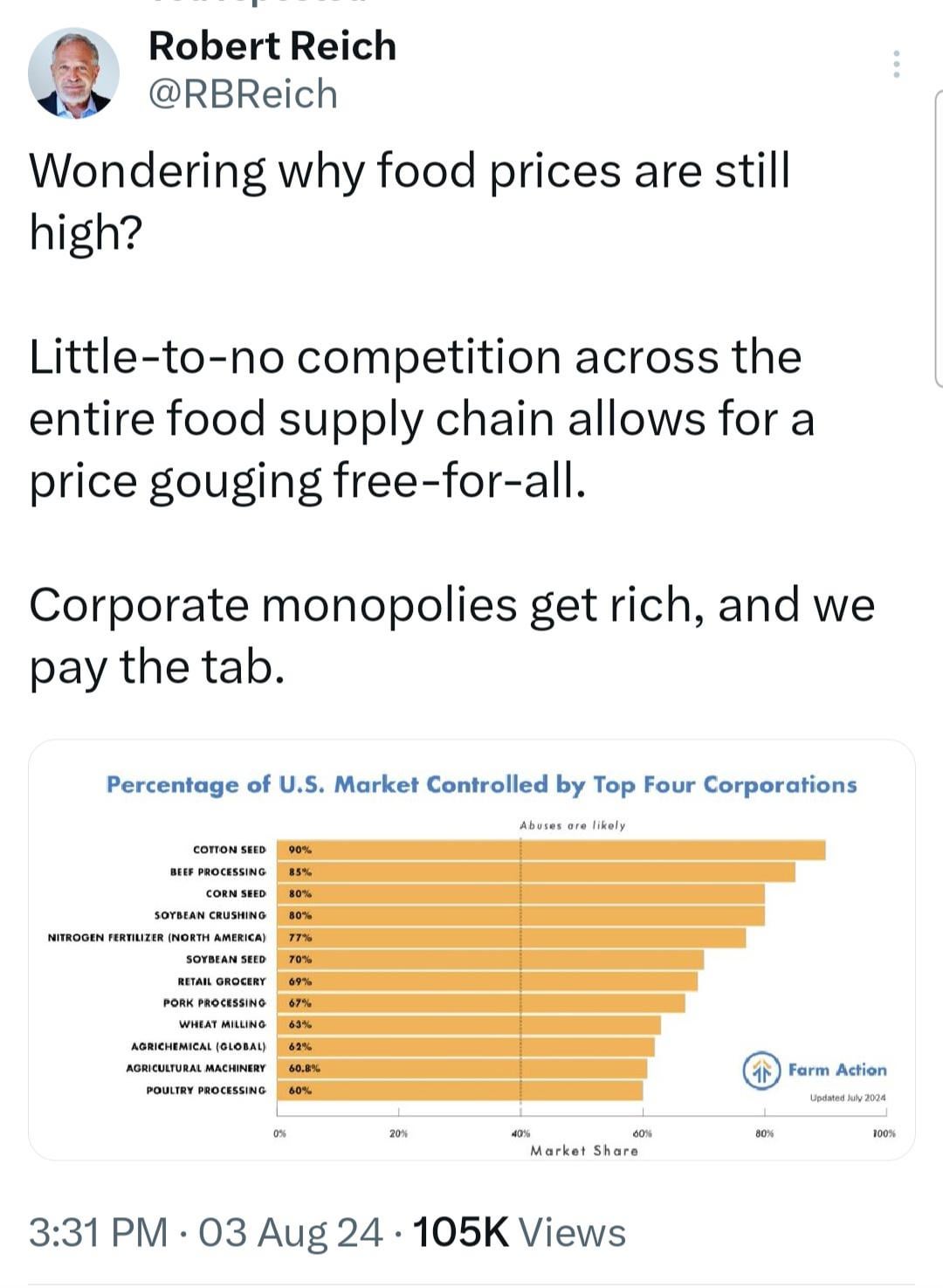943x1288 pixels.
Task: Click the Poultry Processing 60% bar
Action: click(460, 1090)
